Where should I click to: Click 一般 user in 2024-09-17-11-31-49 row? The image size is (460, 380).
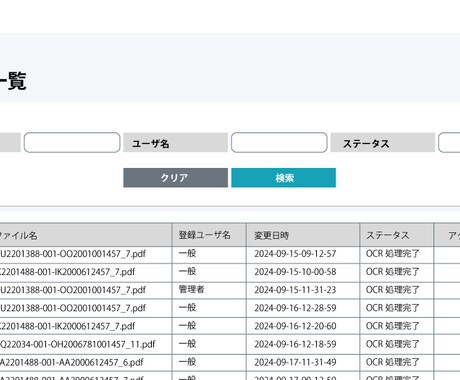(x=187, y=362)
